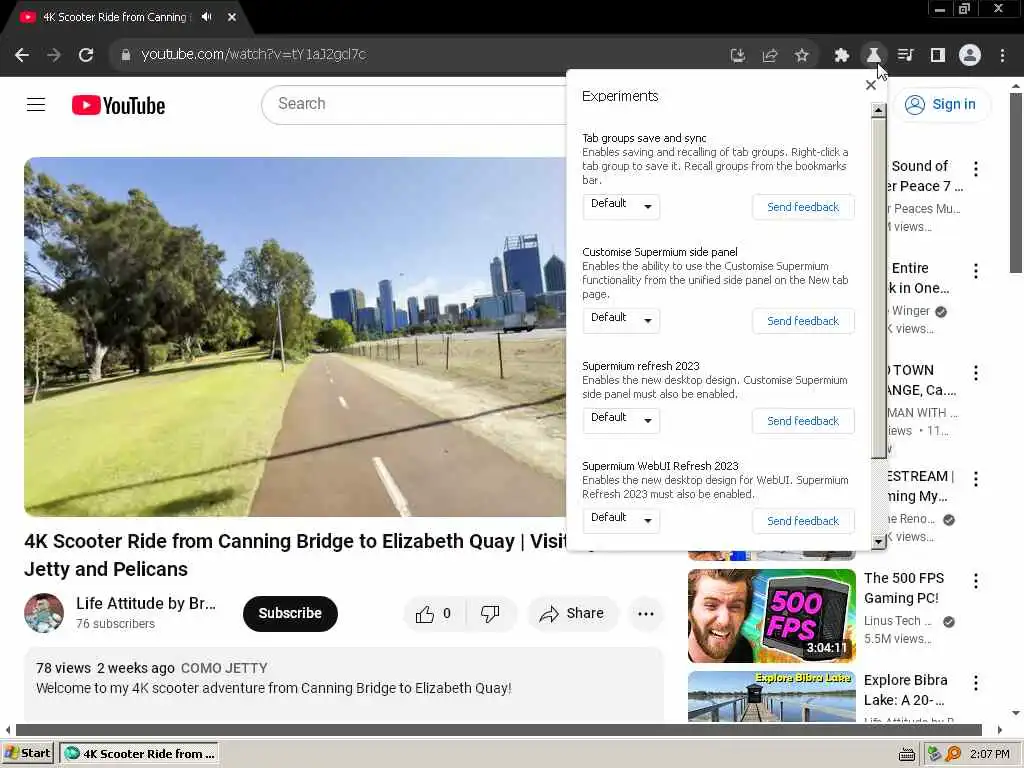This screenshot has width=1024, height=768.
Task: Open the media controls toolbar icon
Action: (906, 56)
